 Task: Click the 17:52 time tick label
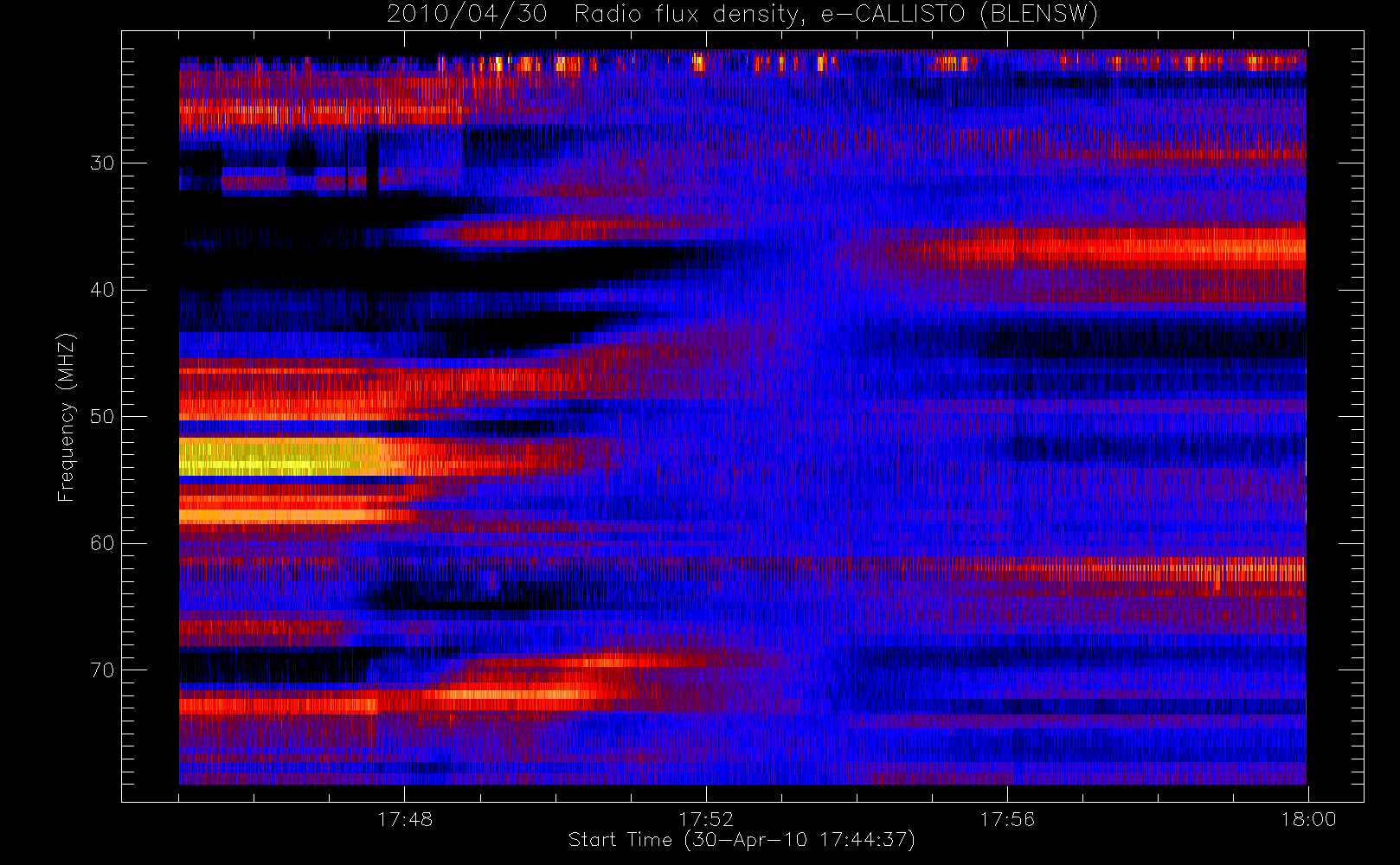[x=706, y=819]
